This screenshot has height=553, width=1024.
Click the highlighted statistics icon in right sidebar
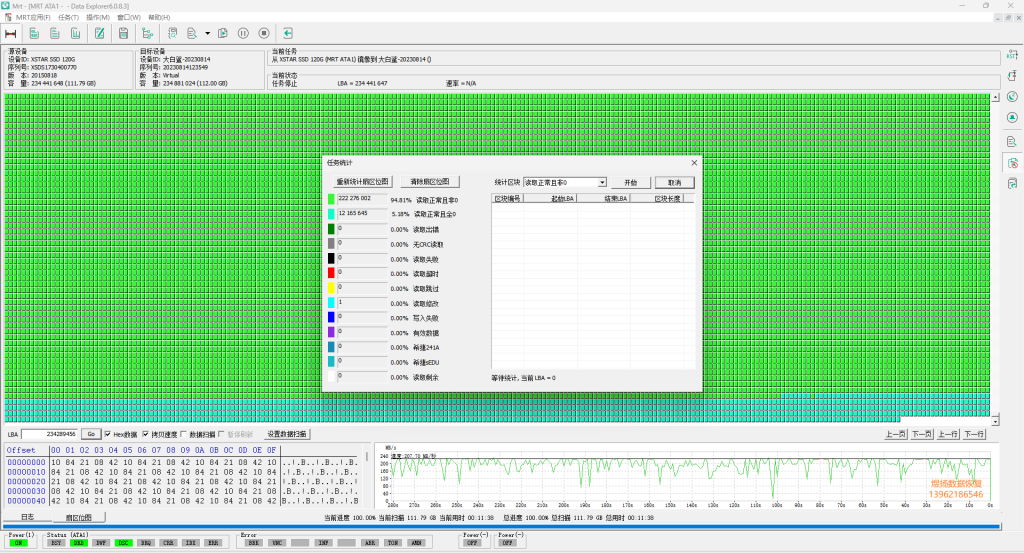coord(1012,163)
